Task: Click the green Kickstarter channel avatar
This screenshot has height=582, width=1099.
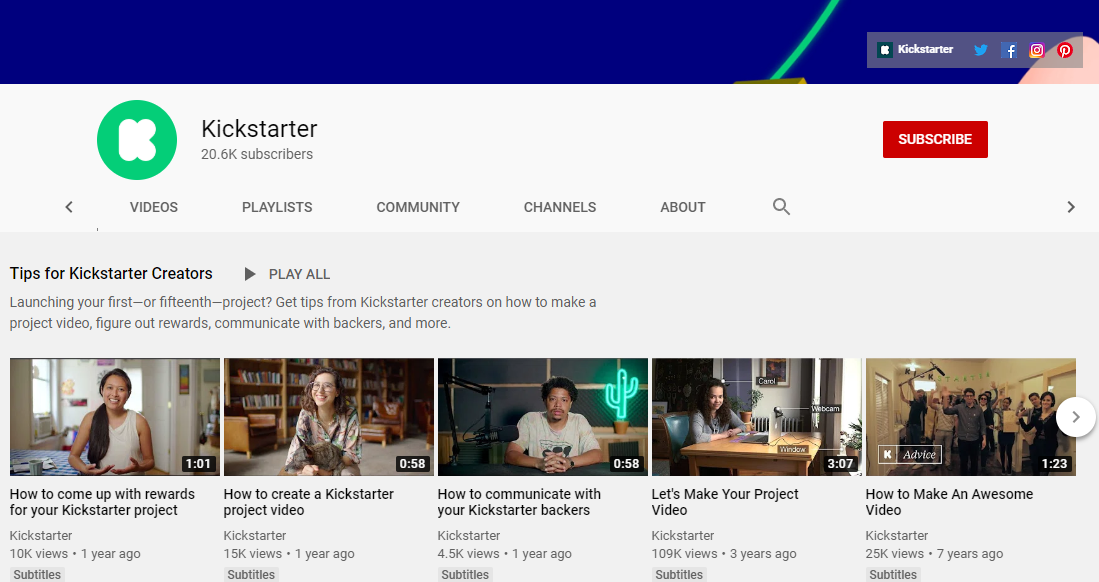Action: (137, 140)
